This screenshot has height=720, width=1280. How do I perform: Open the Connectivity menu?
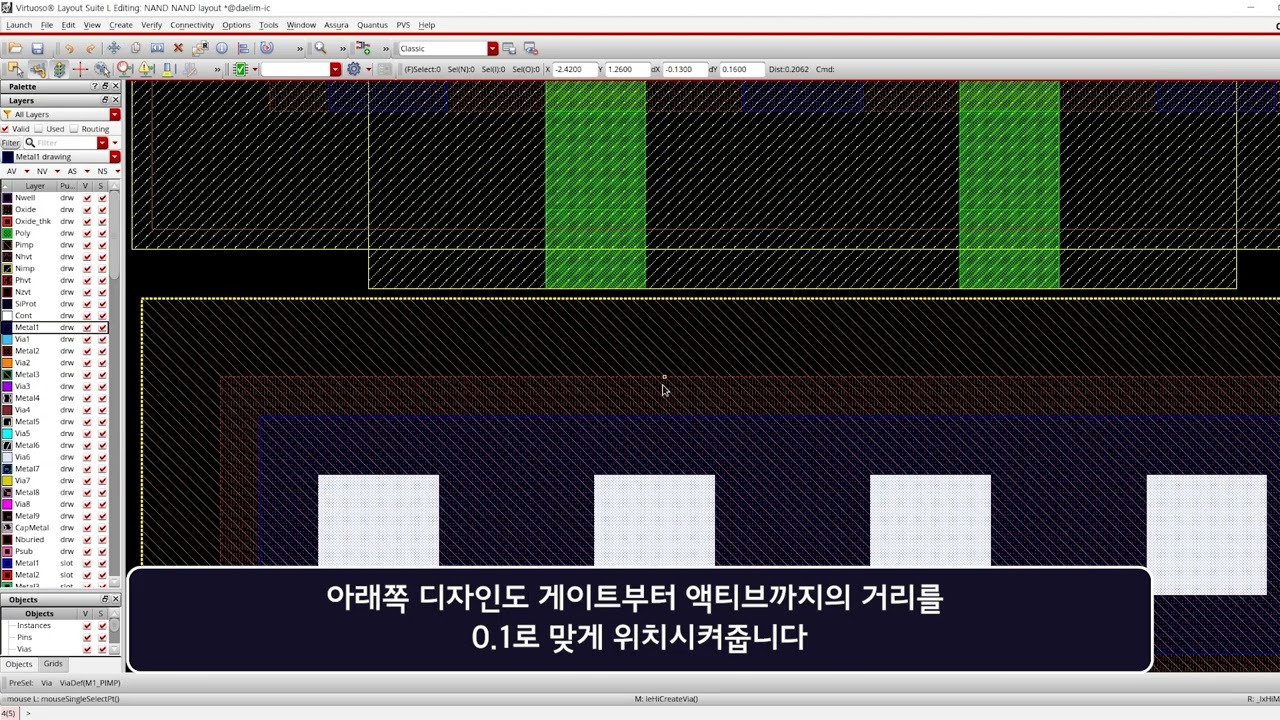(192, 25)
